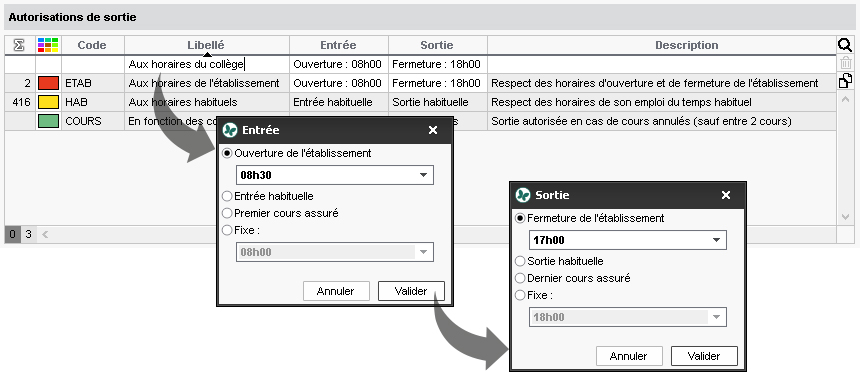Click the '3' total count in footer
This screenshot has width=860, height=372.
[x=28, y=234]
